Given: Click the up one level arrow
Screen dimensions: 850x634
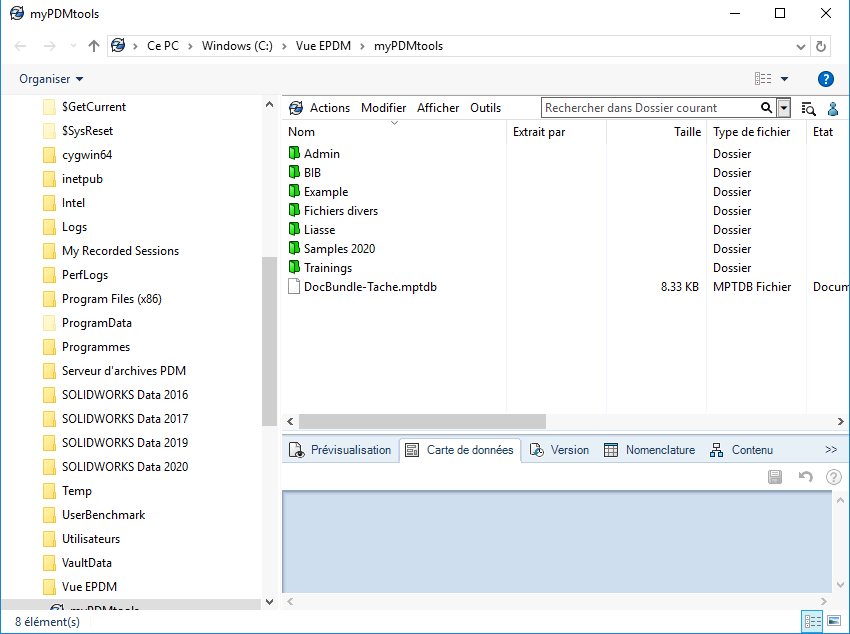Looking at the screenshot, I should tap(94, 46).
